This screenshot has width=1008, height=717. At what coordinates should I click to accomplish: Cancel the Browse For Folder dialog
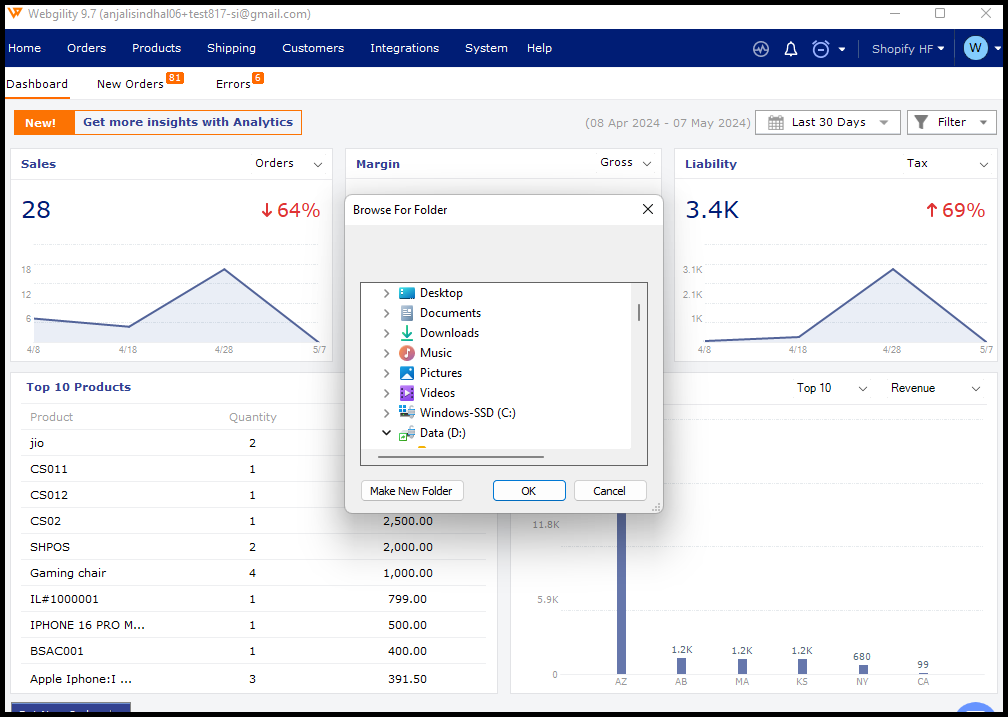pyautogui.click(x=609, y=491)
